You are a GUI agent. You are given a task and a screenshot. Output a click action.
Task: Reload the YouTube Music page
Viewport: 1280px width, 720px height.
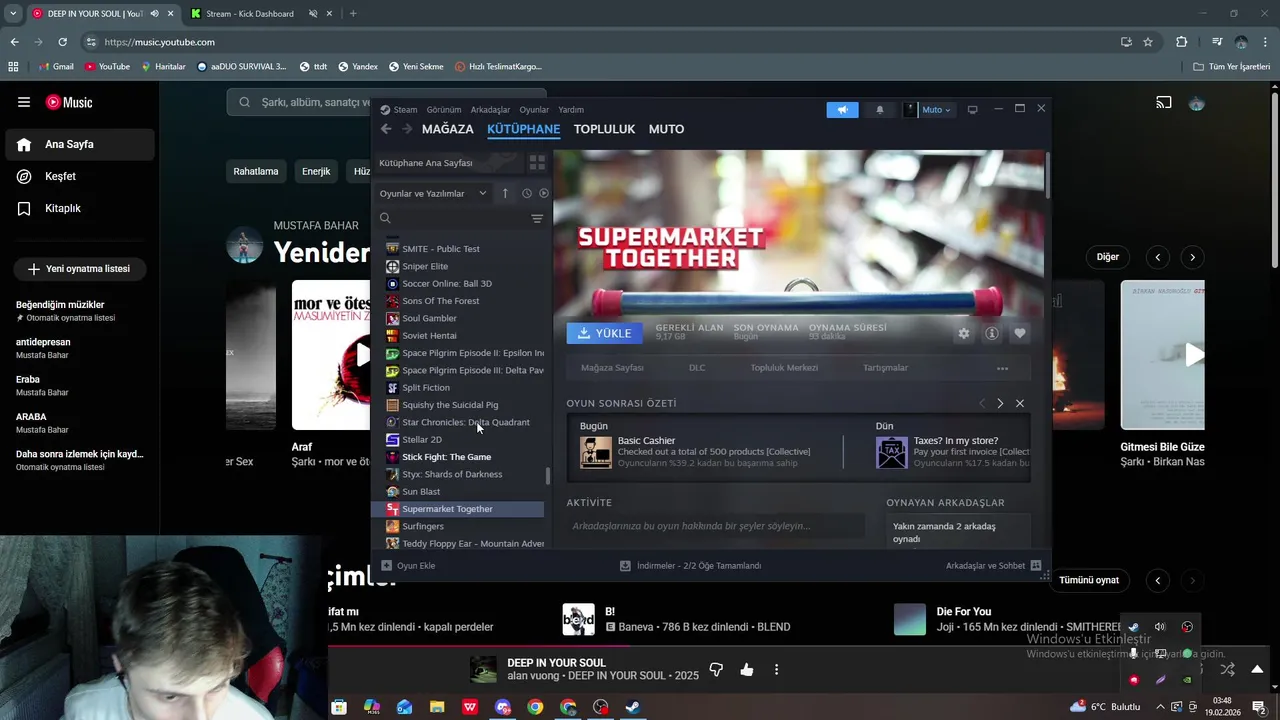tap(62, 42)
